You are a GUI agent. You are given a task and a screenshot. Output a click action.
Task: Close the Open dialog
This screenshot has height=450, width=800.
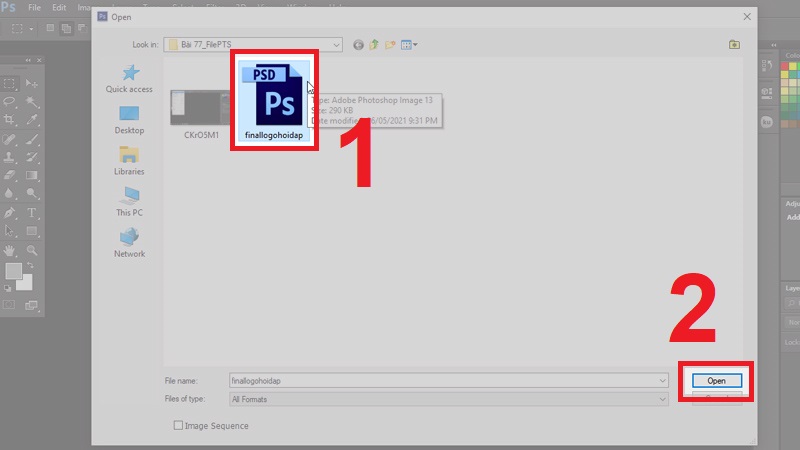(747, 17)
